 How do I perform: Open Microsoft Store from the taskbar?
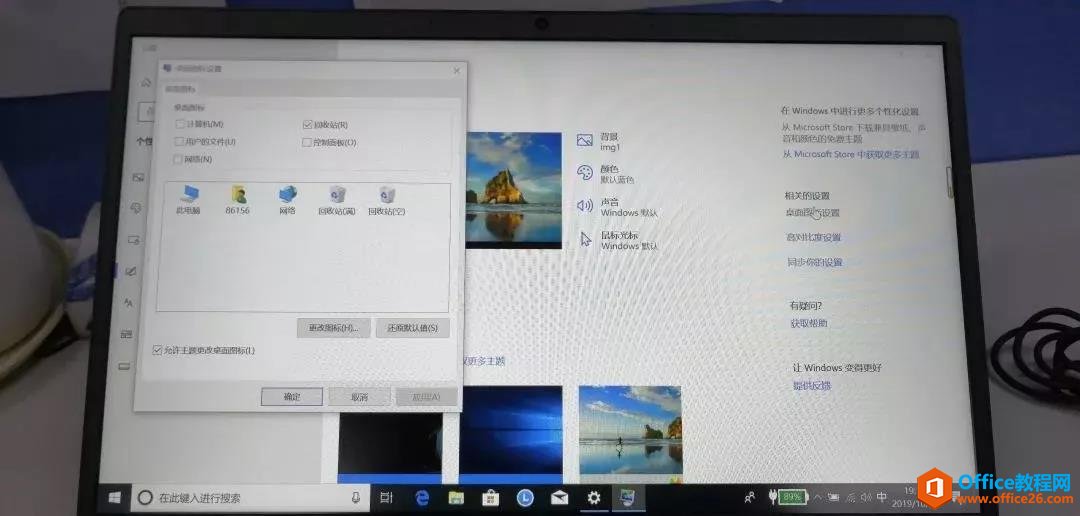tap(490, 497)
